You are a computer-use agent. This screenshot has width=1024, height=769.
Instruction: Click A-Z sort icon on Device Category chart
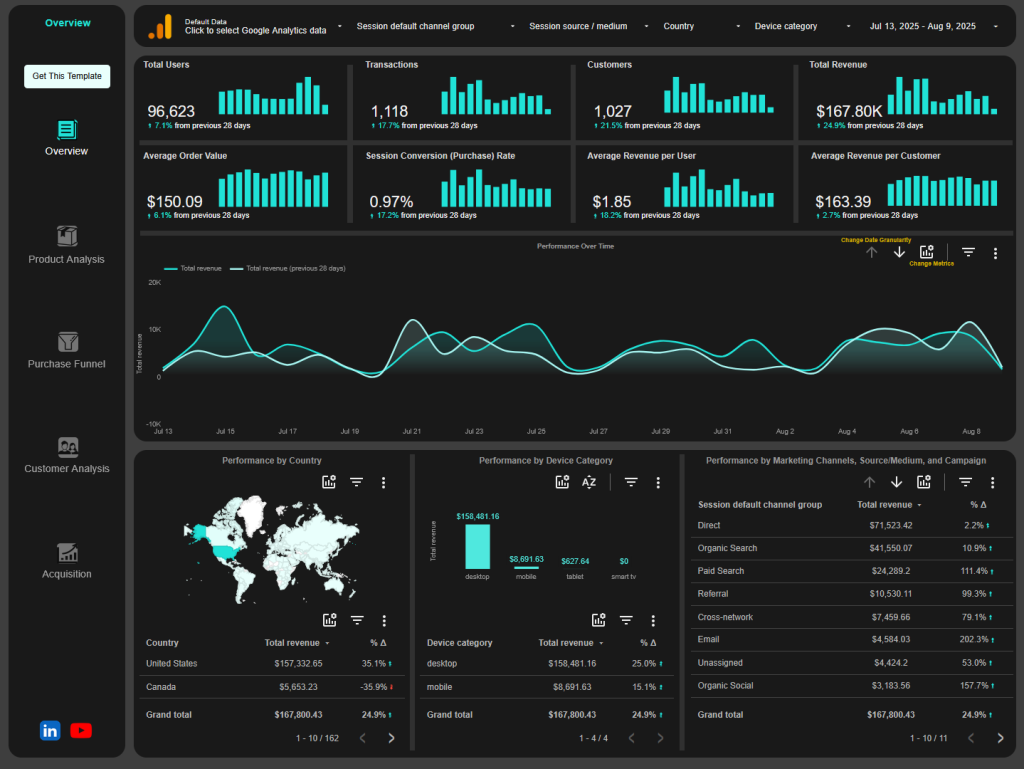(x=589, y=481)
